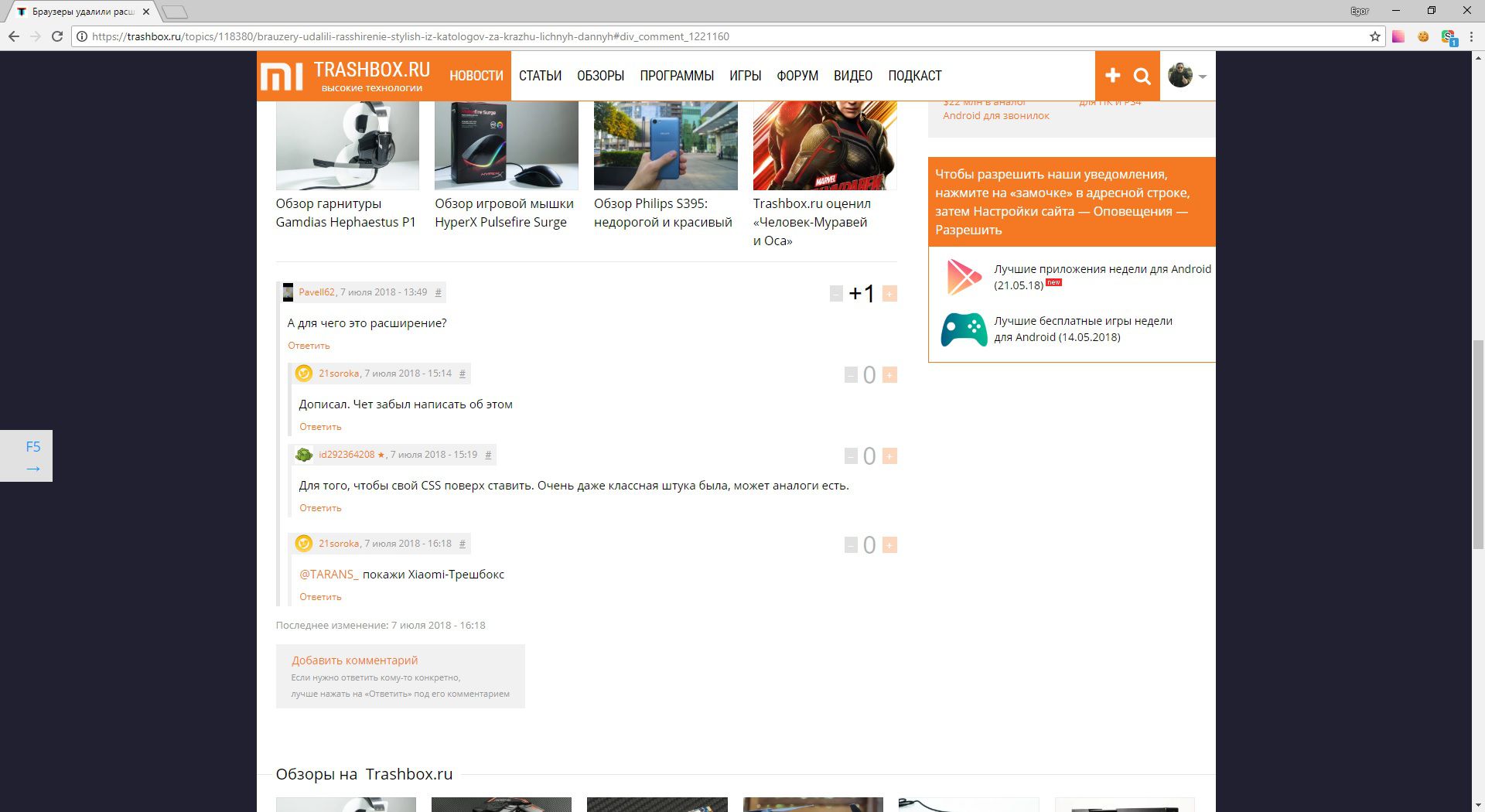The image size is (1485, 812).
Task: Downvote id292364208's comment
Action: tap(851, 456)
